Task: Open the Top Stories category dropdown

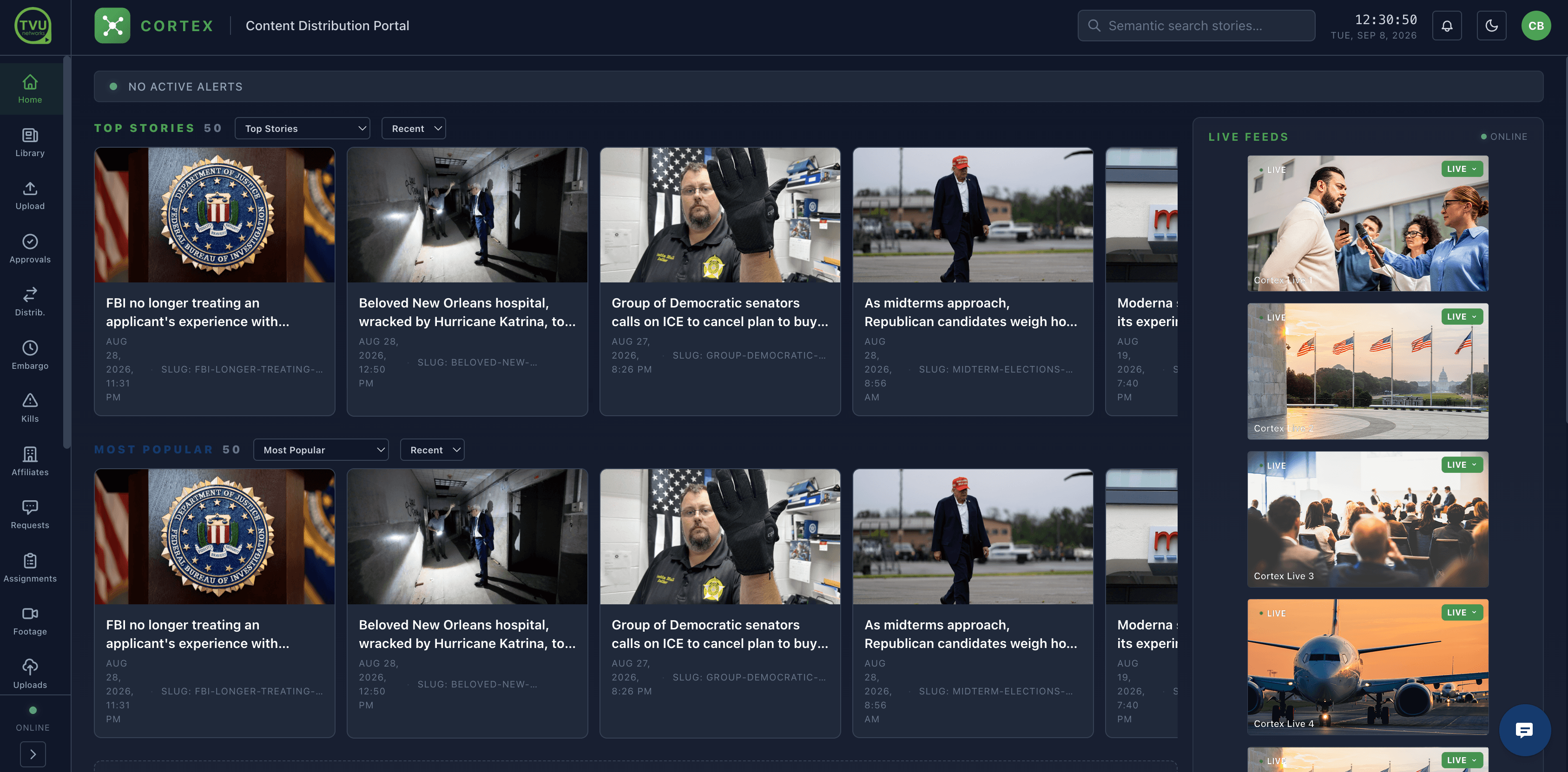Action: [x=303, y=128]
